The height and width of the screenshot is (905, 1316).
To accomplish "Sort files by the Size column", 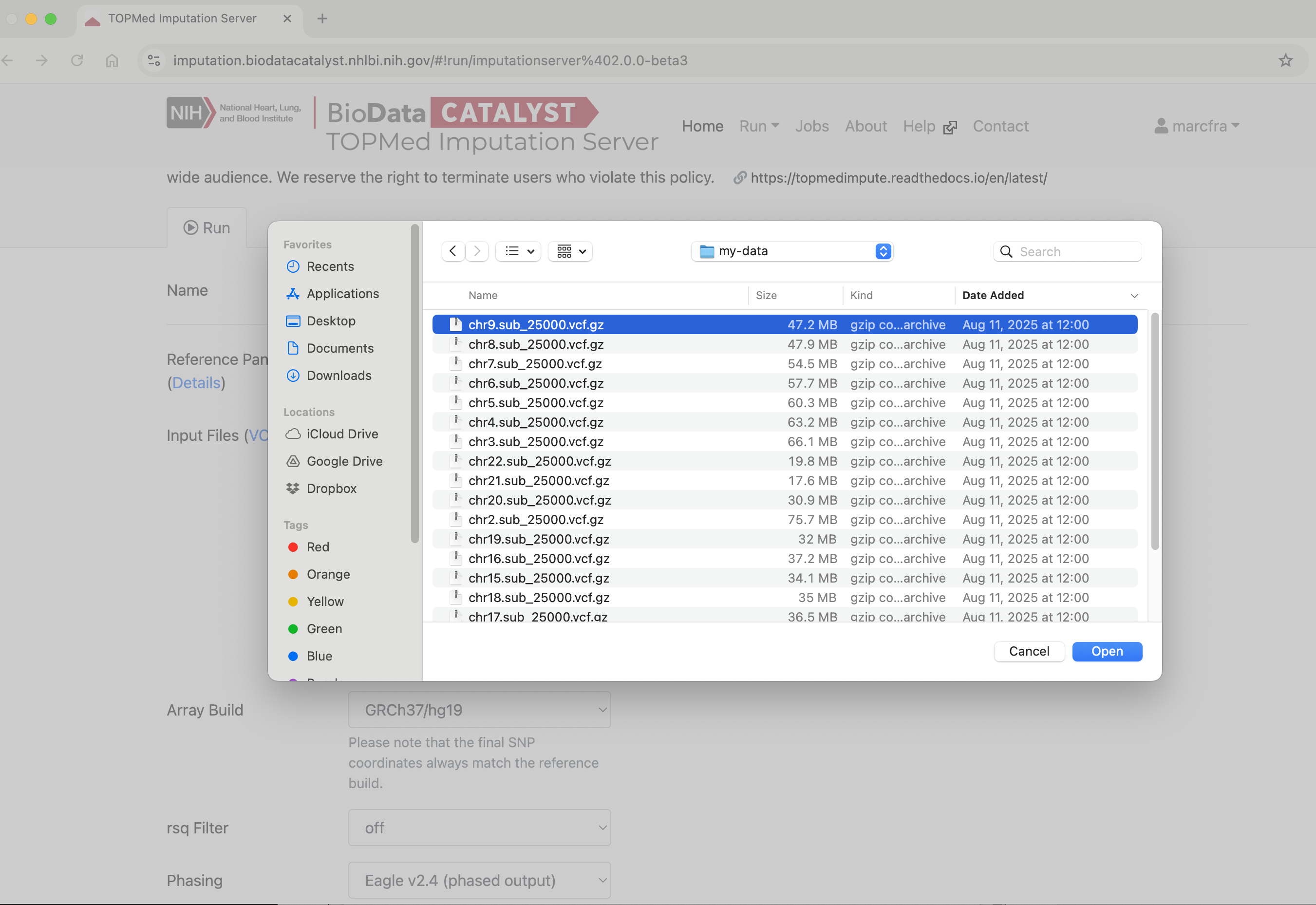I will click(x=766, y=296).
